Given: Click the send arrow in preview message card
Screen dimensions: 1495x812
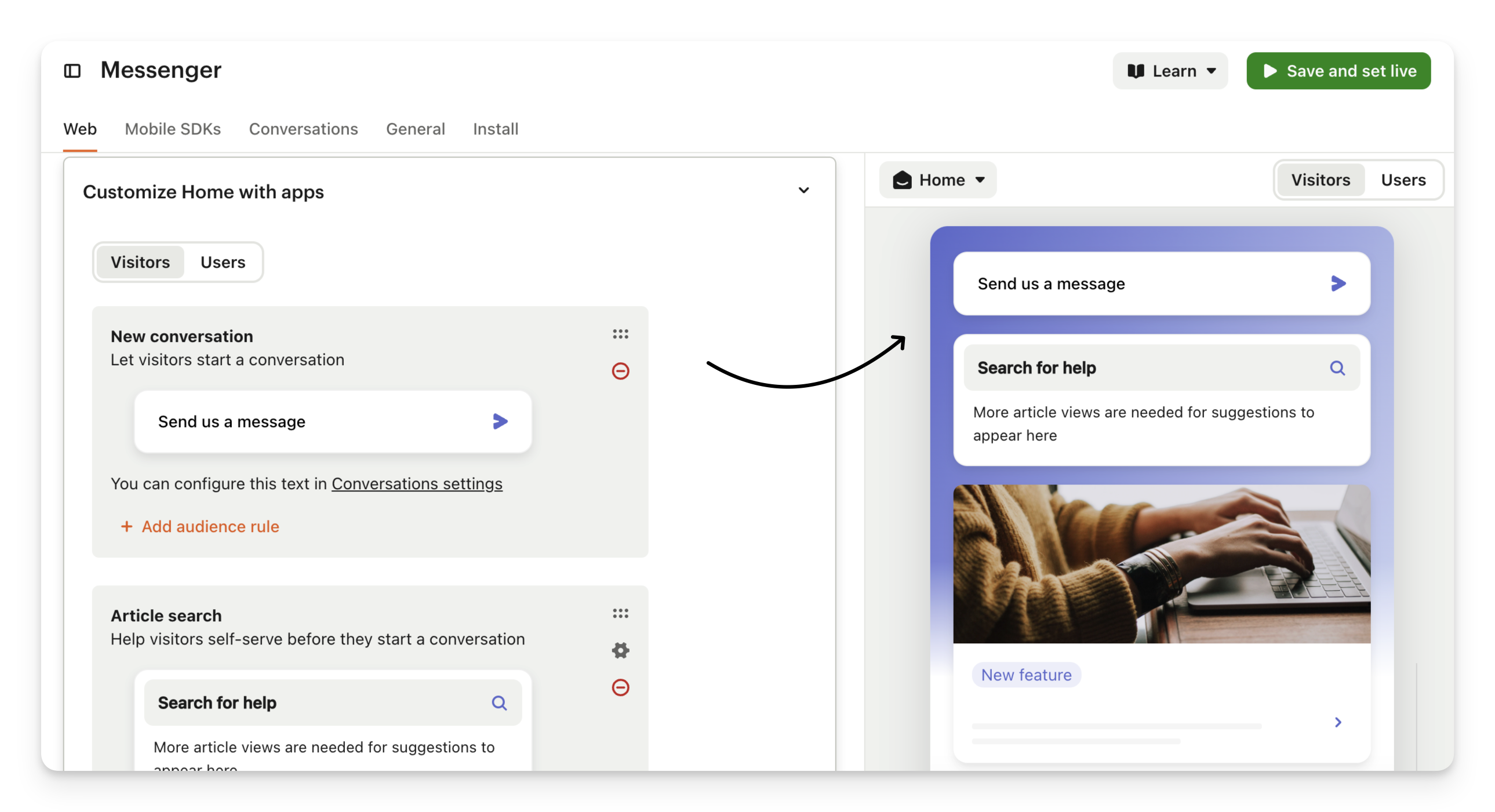Looking at the screenshot, I should point(1338,284).
